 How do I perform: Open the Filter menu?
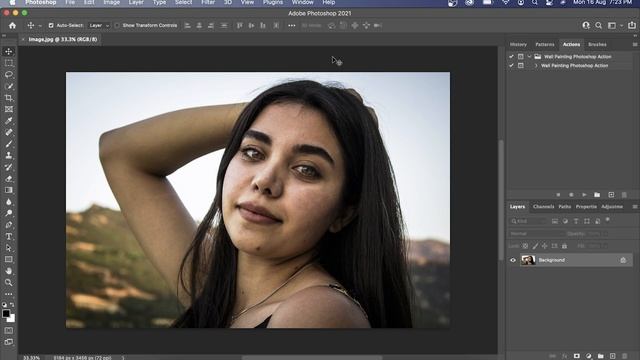click(x=208, y=2)
